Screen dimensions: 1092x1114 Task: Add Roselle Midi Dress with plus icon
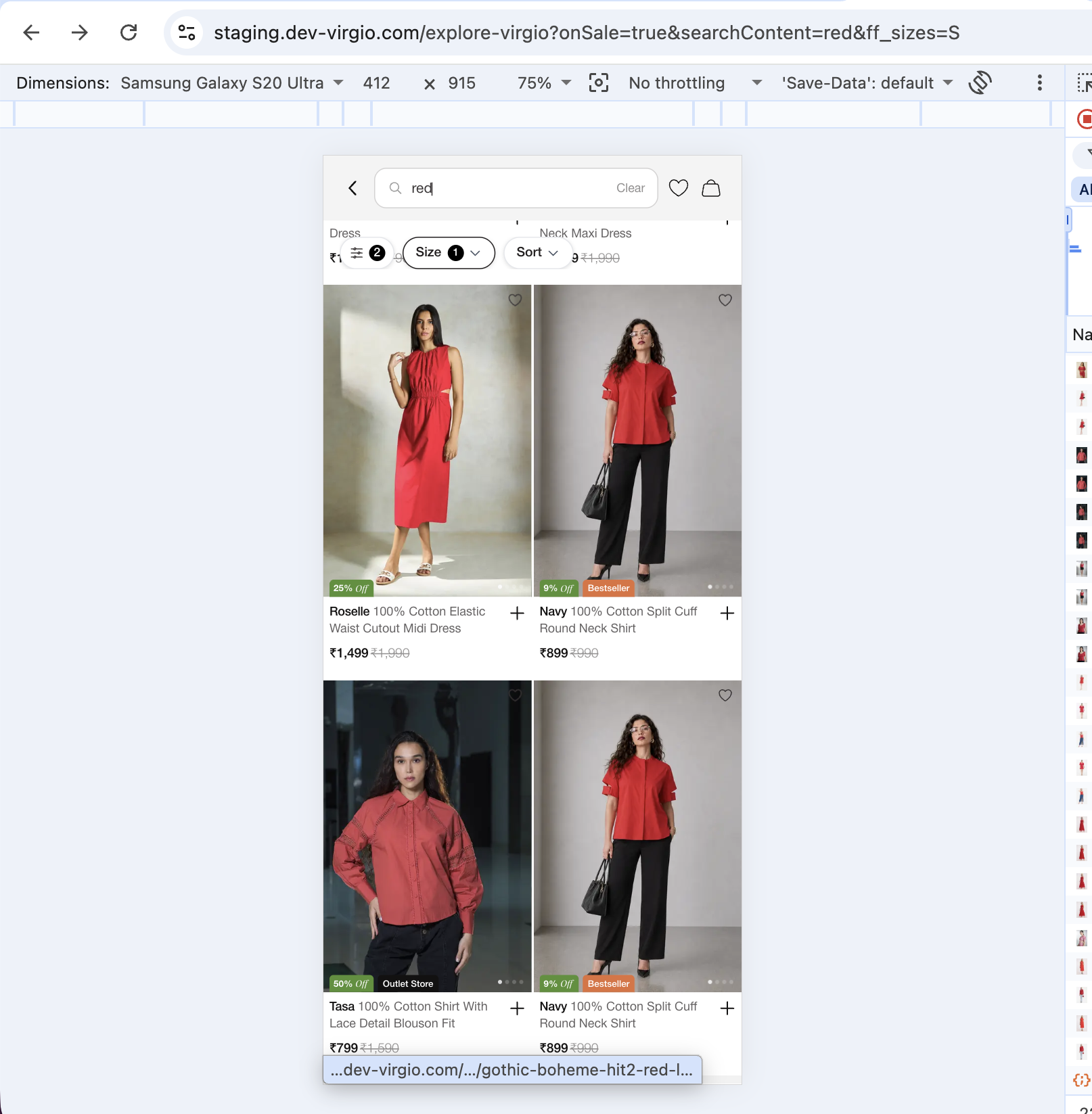[518, 613]
